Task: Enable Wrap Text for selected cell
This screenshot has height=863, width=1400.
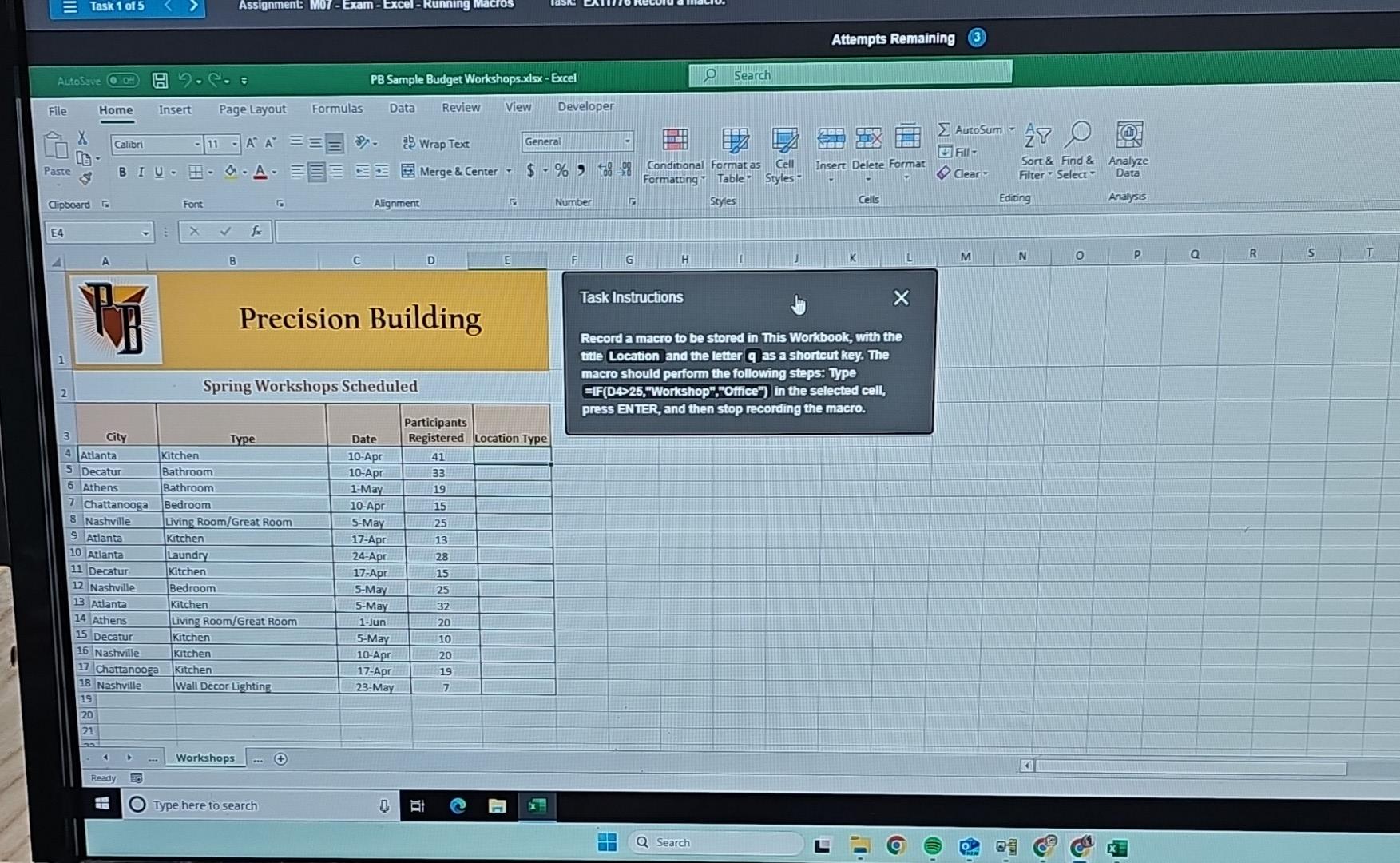Action: pos(435,144)
